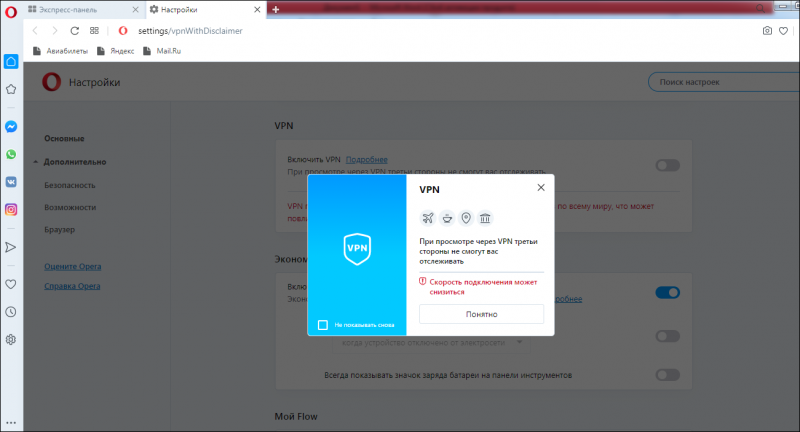Image resolution: width=800 pixels, height=432 pixels.
Task: Open History clock icon in sidebar
Action: (11, 312)
